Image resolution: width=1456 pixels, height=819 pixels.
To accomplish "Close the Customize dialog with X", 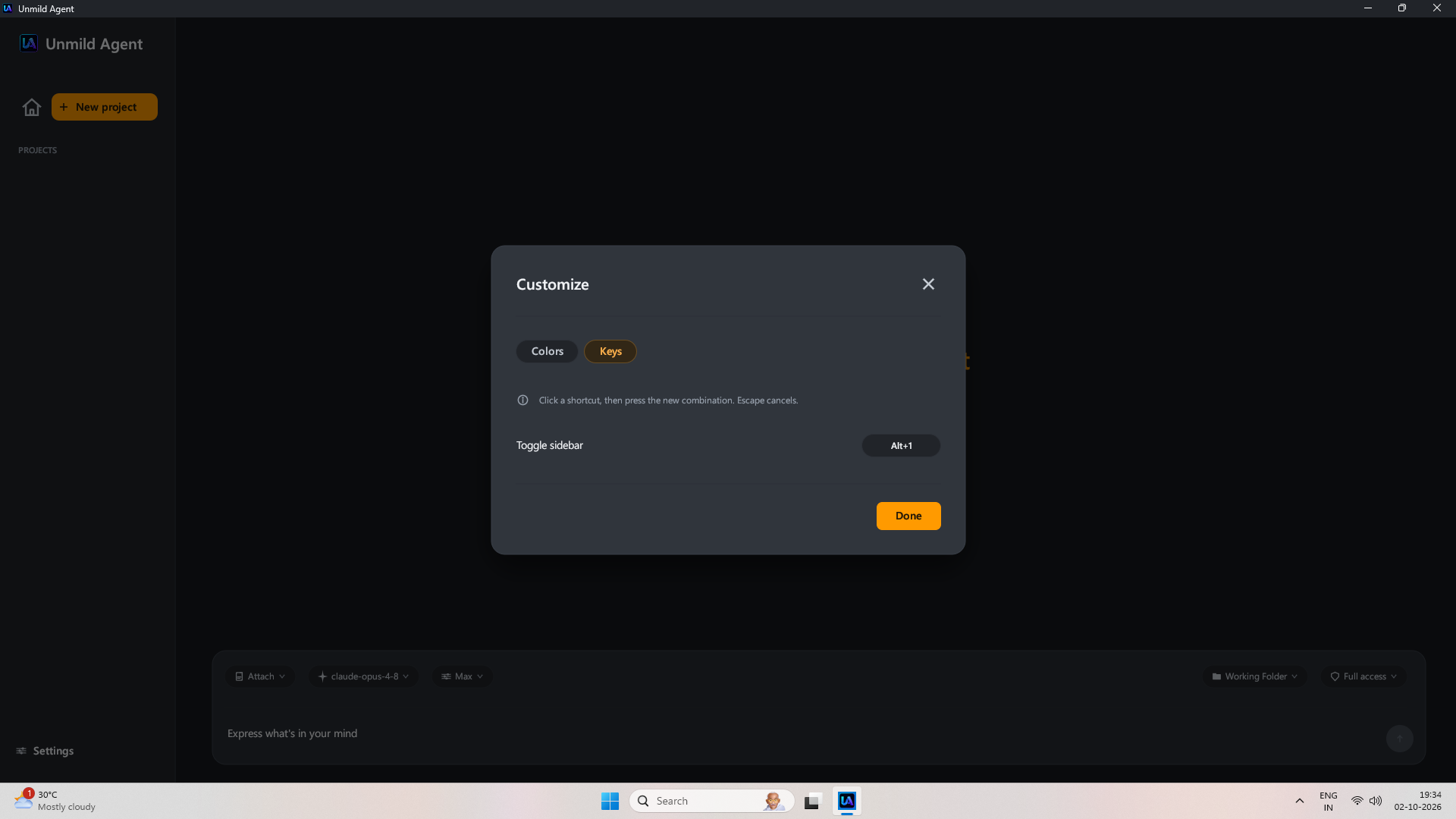I will pos(928,284).
